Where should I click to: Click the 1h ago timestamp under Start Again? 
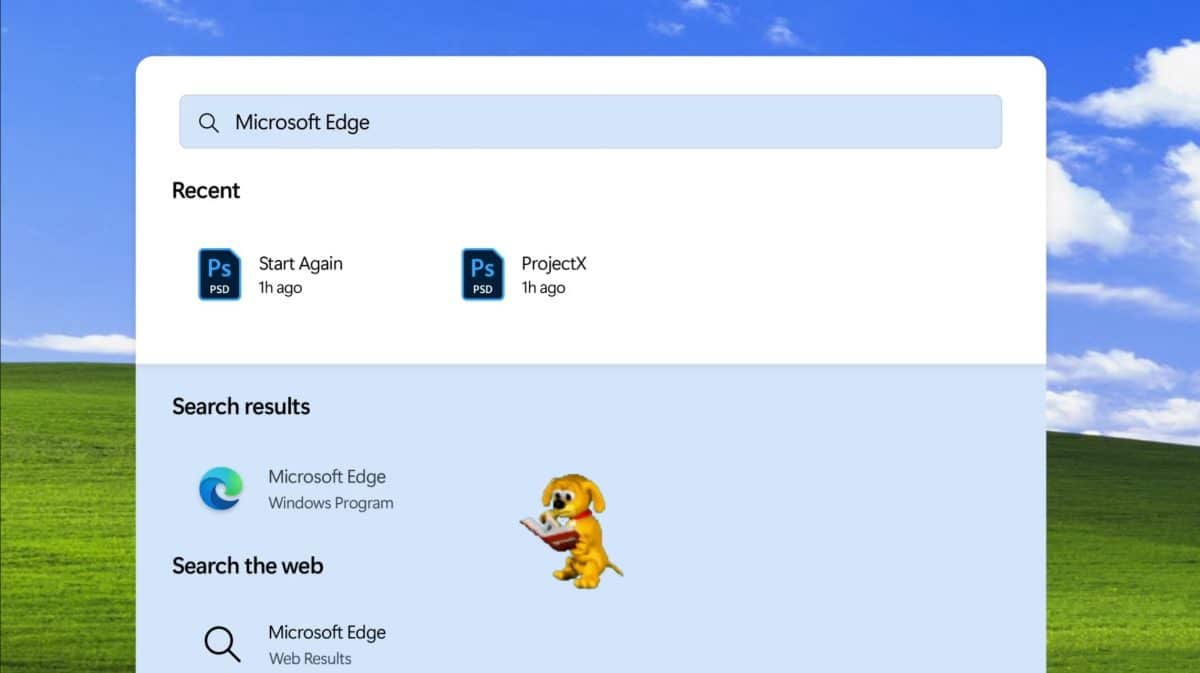(x=279, y=287)
